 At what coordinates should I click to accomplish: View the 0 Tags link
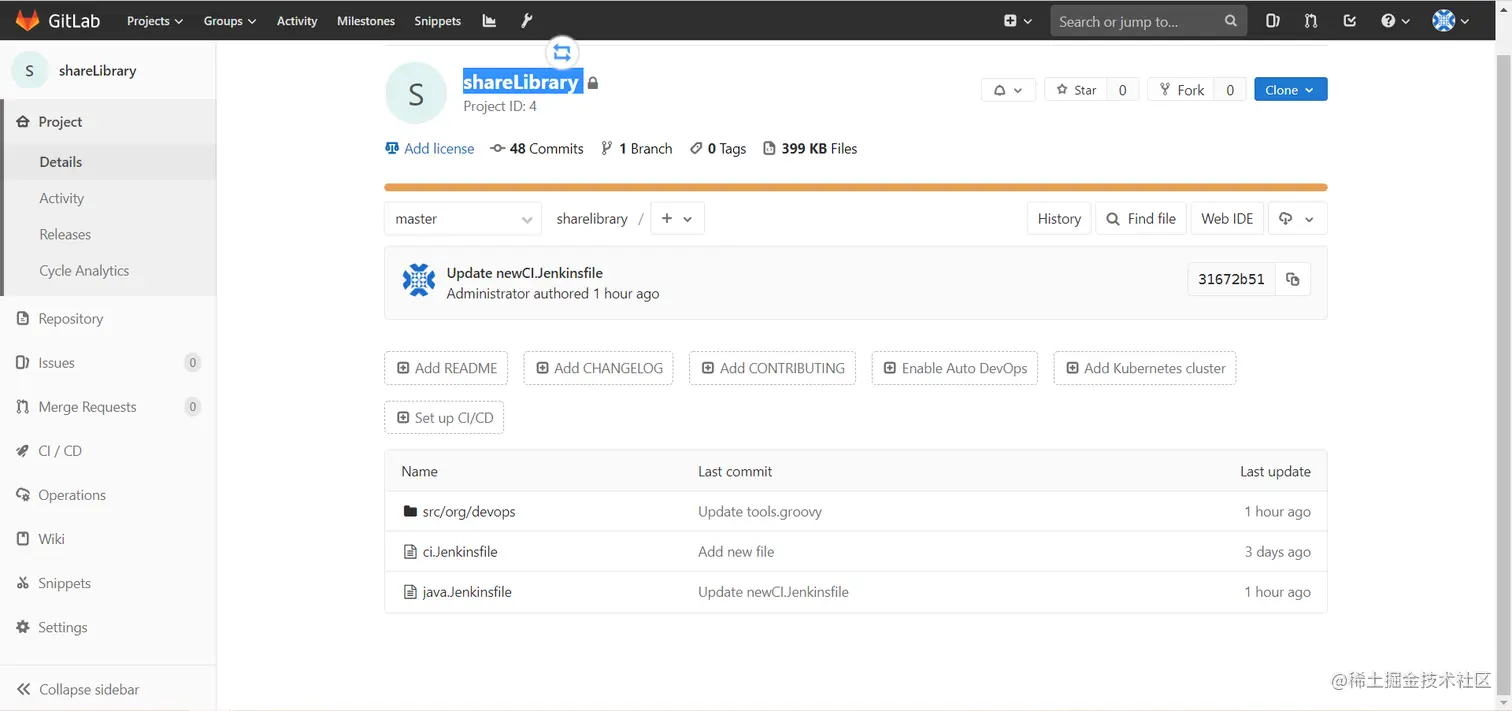(x=718, y=148)
